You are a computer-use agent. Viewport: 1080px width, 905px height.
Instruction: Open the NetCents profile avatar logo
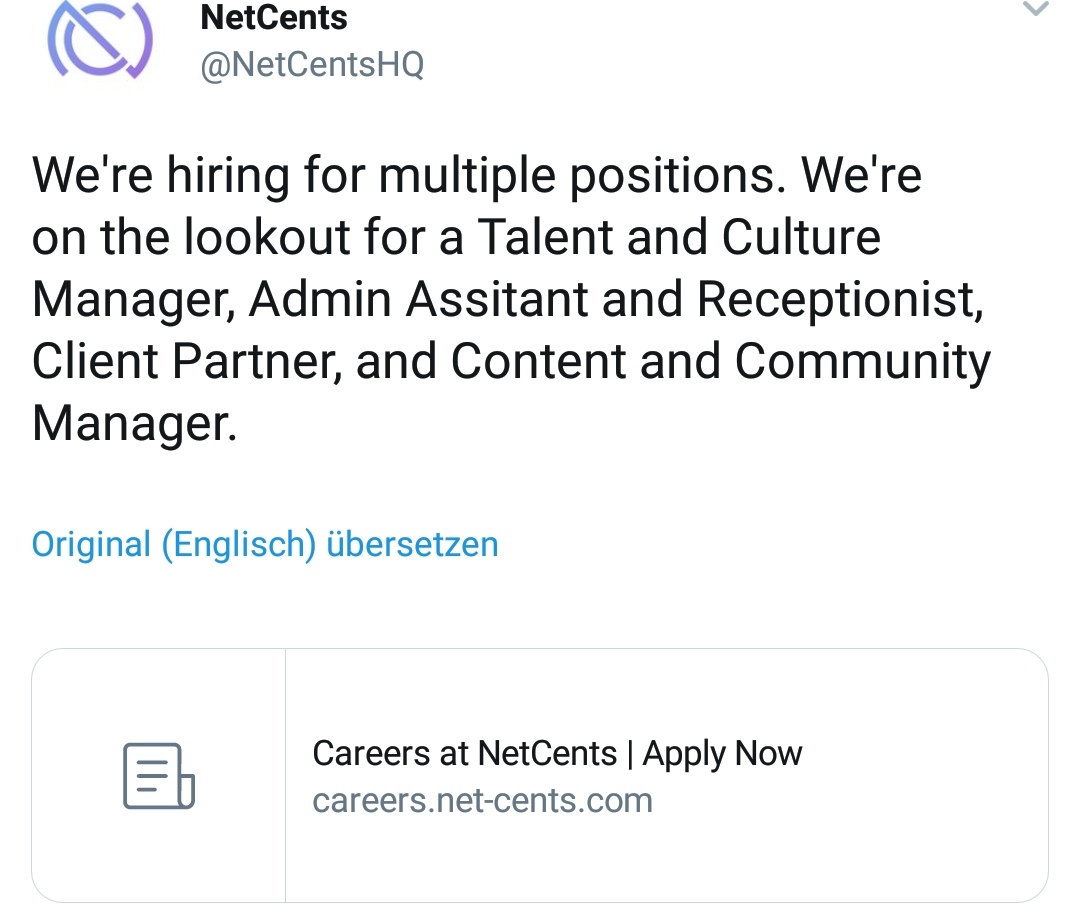[x=100, y=40]
